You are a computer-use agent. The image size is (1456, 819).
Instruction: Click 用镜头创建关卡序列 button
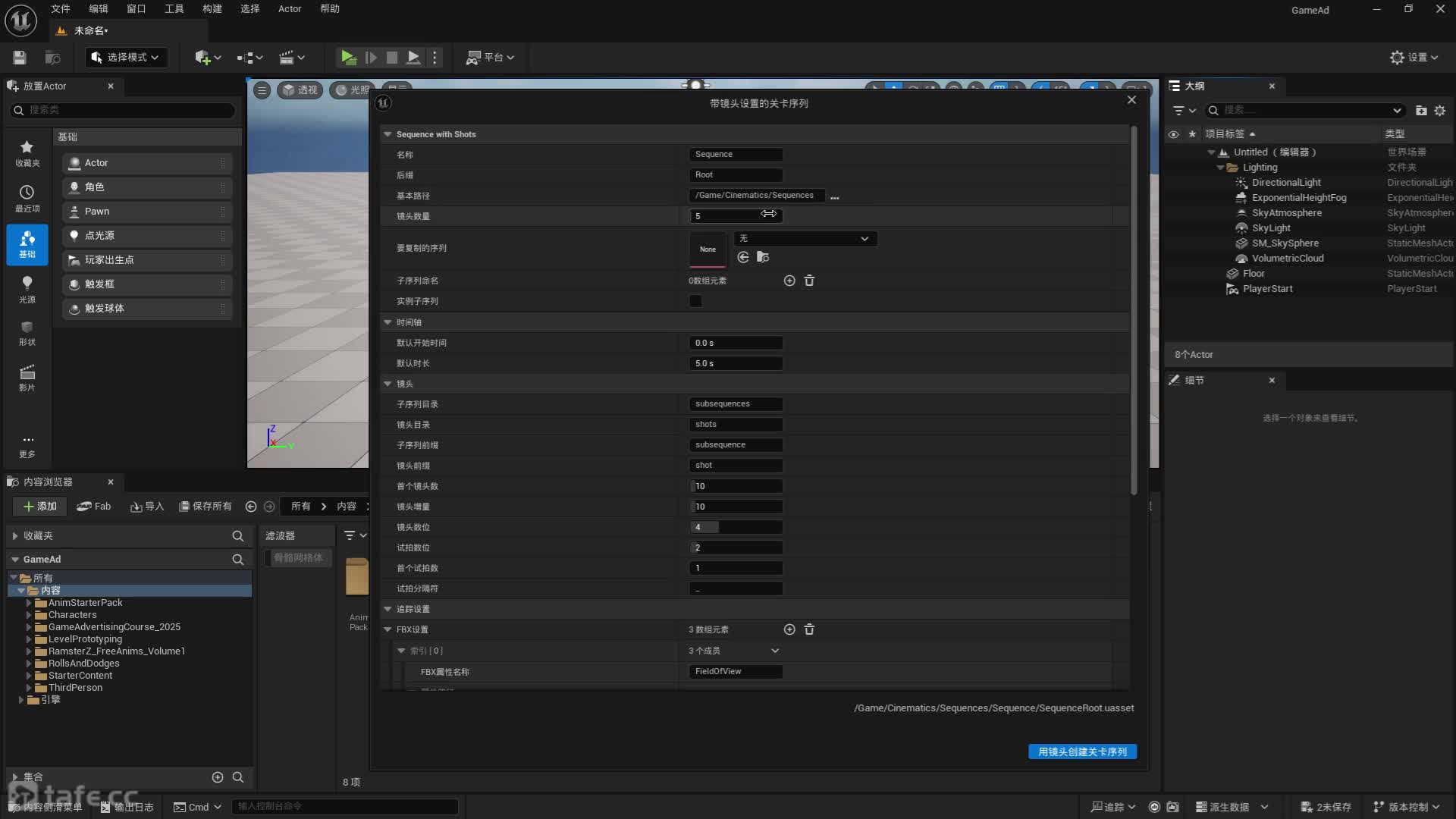pos(1082,752)
